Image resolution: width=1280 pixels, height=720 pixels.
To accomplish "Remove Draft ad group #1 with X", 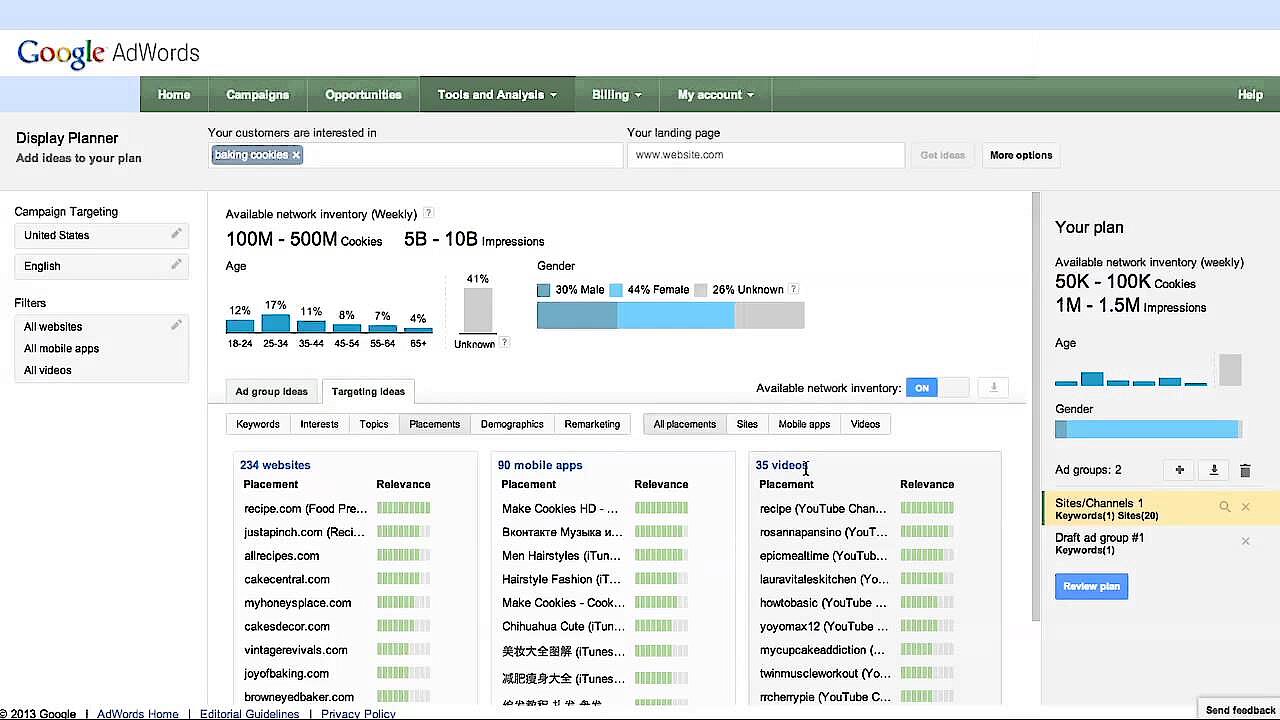I will point(1245,541).
